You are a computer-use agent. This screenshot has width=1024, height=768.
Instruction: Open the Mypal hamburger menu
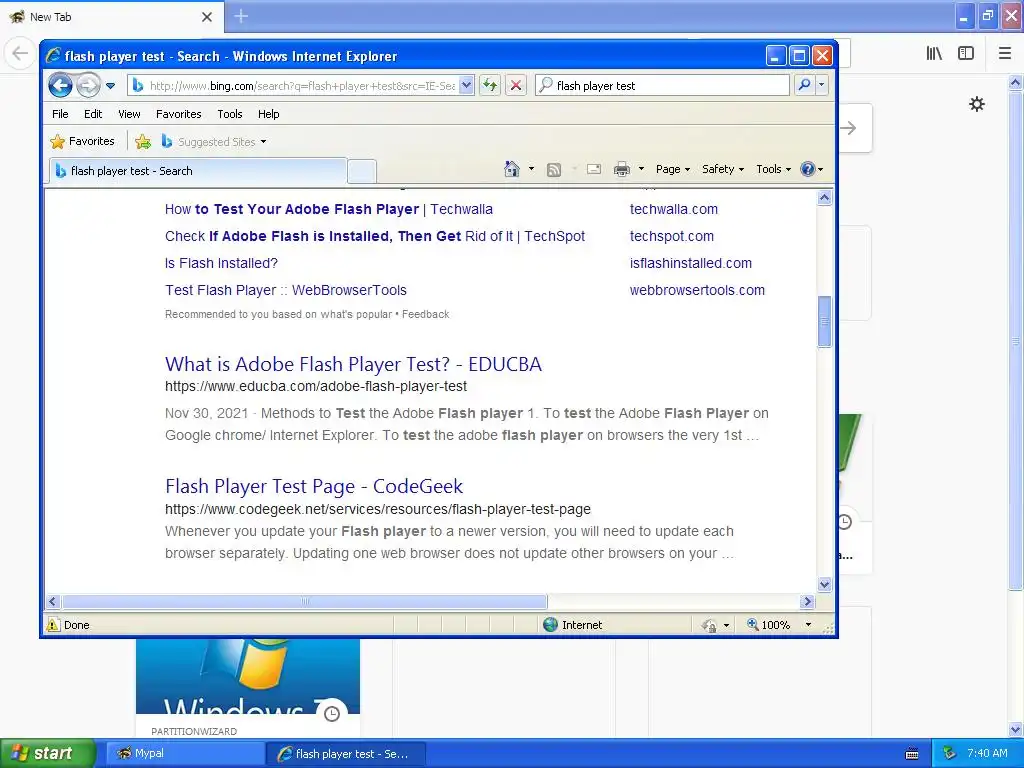pyautogui.click(x=1005, y=53)
